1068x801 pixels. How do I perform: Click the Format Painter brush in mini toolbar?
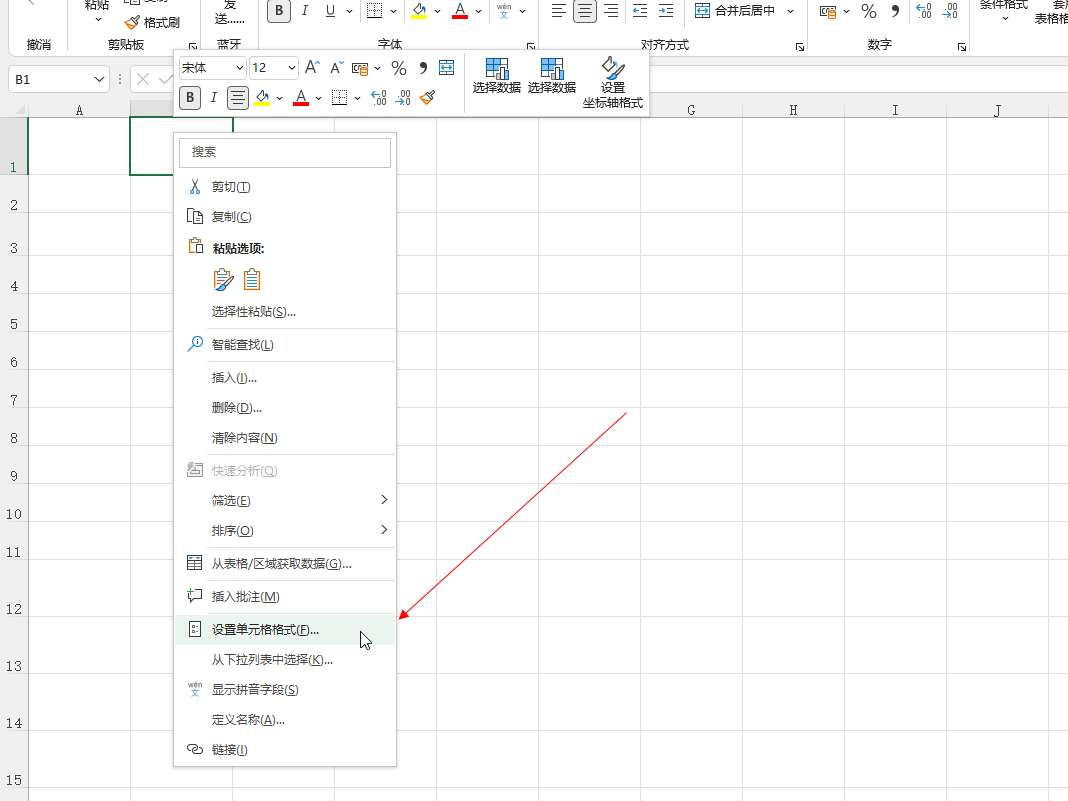click(427, 97)
